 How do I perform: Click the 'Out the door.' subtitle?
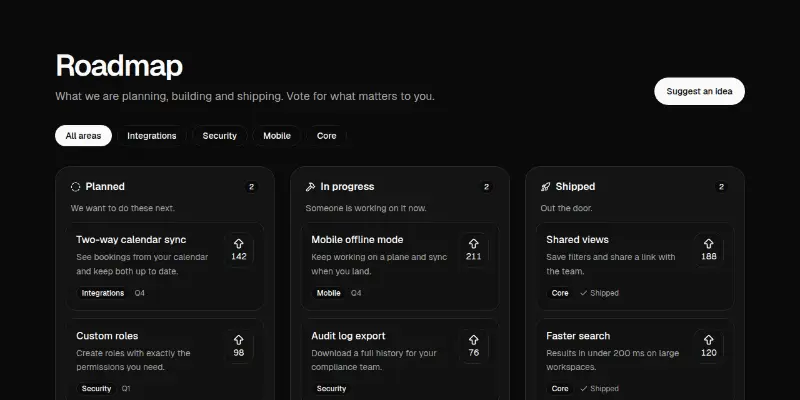pyautogui.click(x=566, y=208)
